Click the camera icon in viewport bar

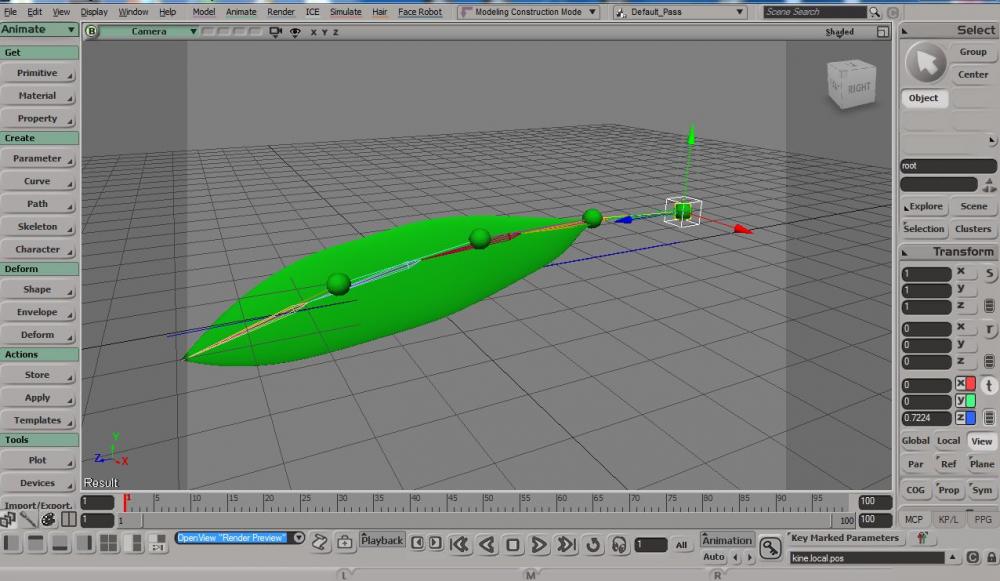point(276,31)
